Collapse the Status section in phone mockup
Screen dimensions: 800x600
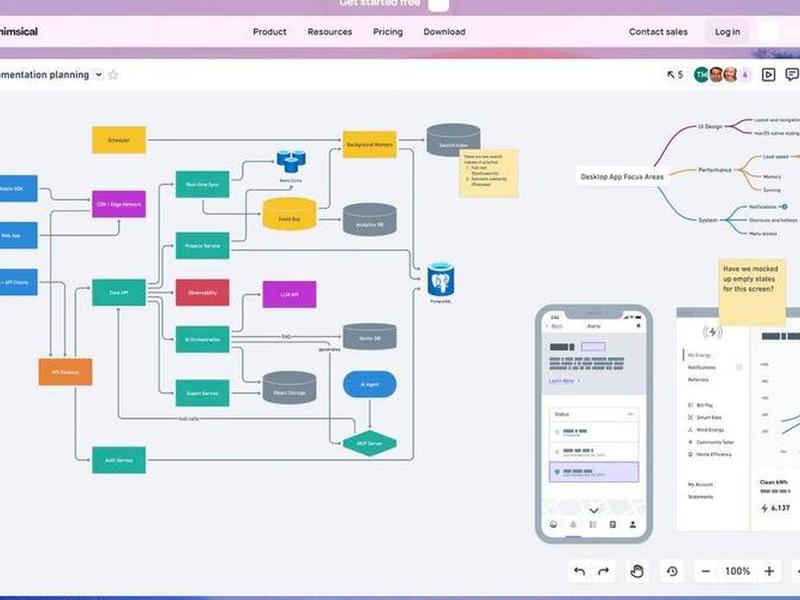click(x=631, y=414)
